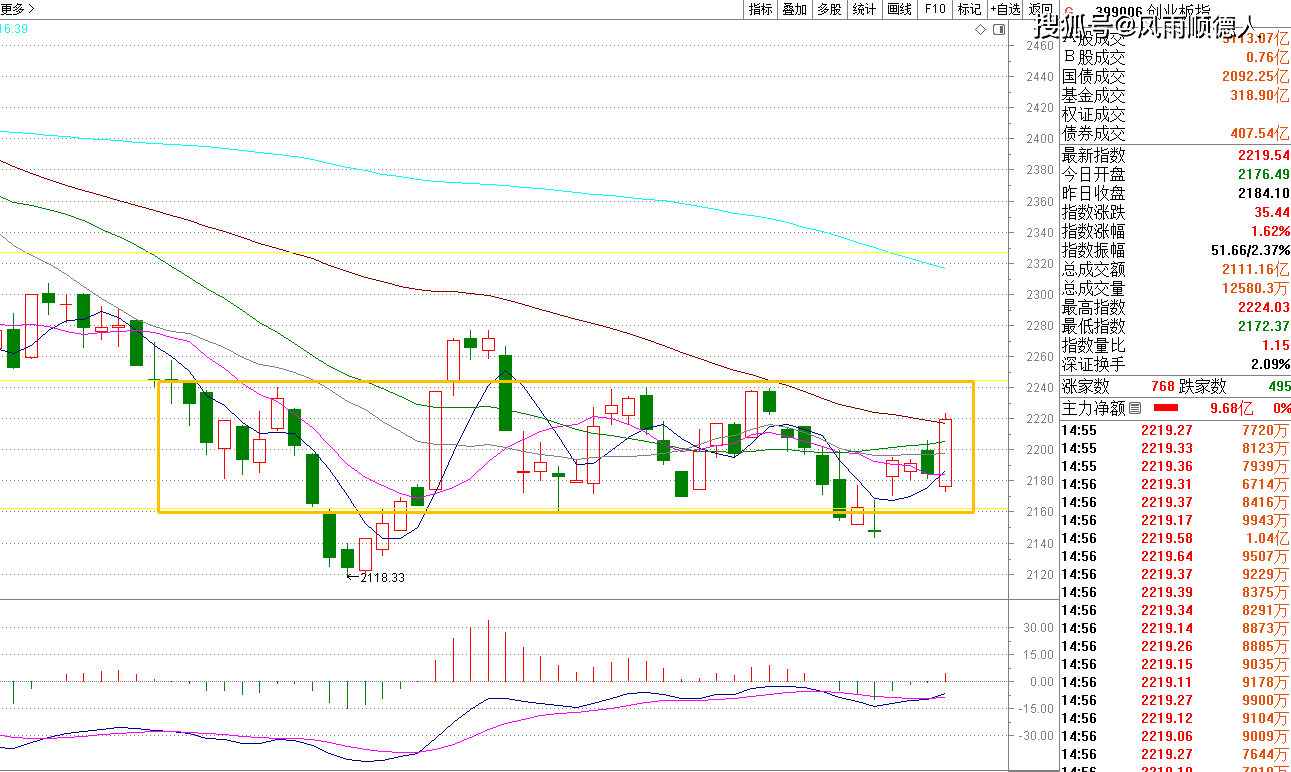Select the orange rectangle drawing's top edge
Screen dimensions: 1291x772
pyautogui.click(x=560, y=381)
